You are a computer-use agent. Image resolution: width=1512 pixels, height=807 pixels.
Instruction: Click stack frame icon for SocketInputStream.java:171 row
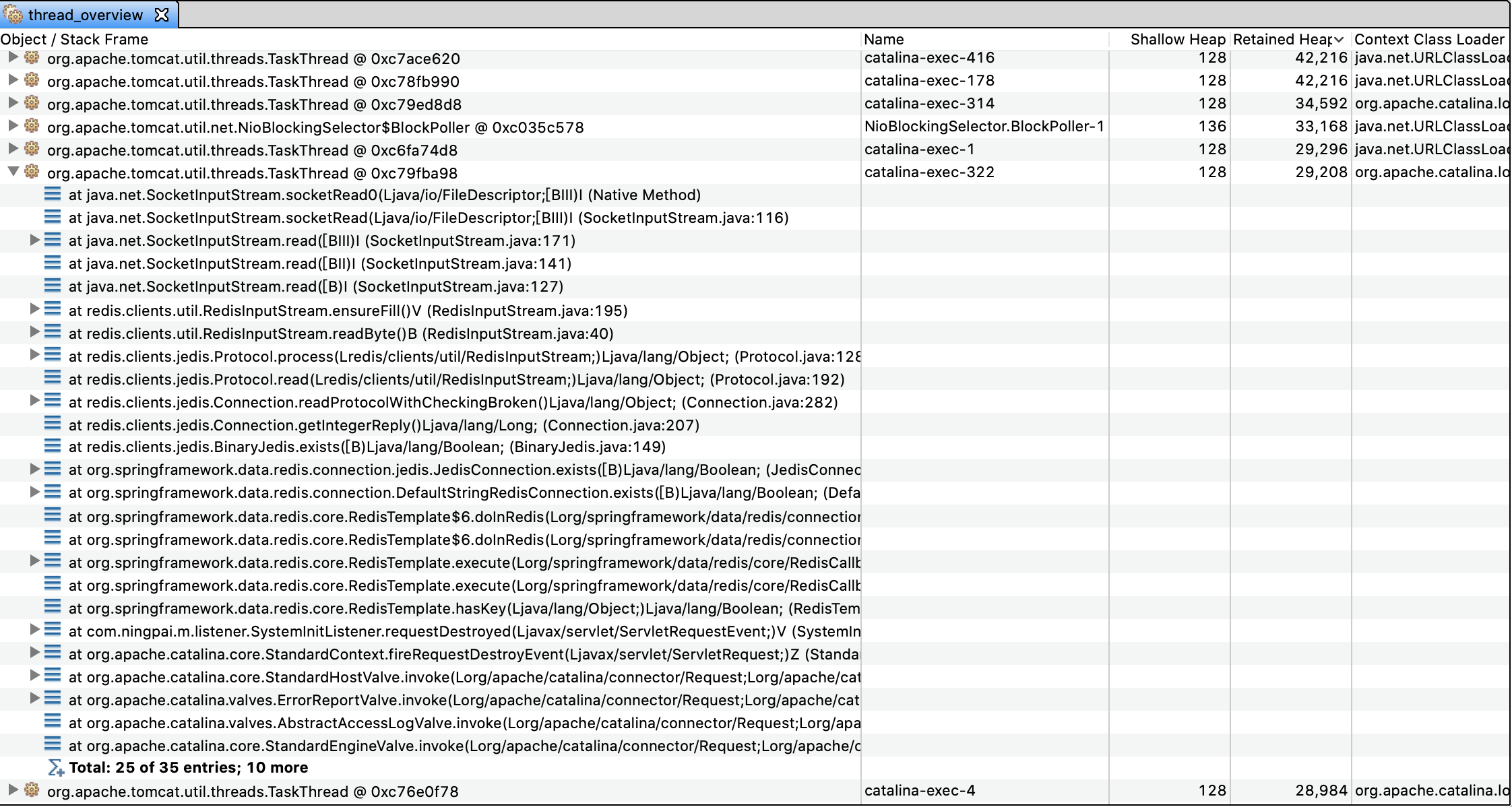53,240
